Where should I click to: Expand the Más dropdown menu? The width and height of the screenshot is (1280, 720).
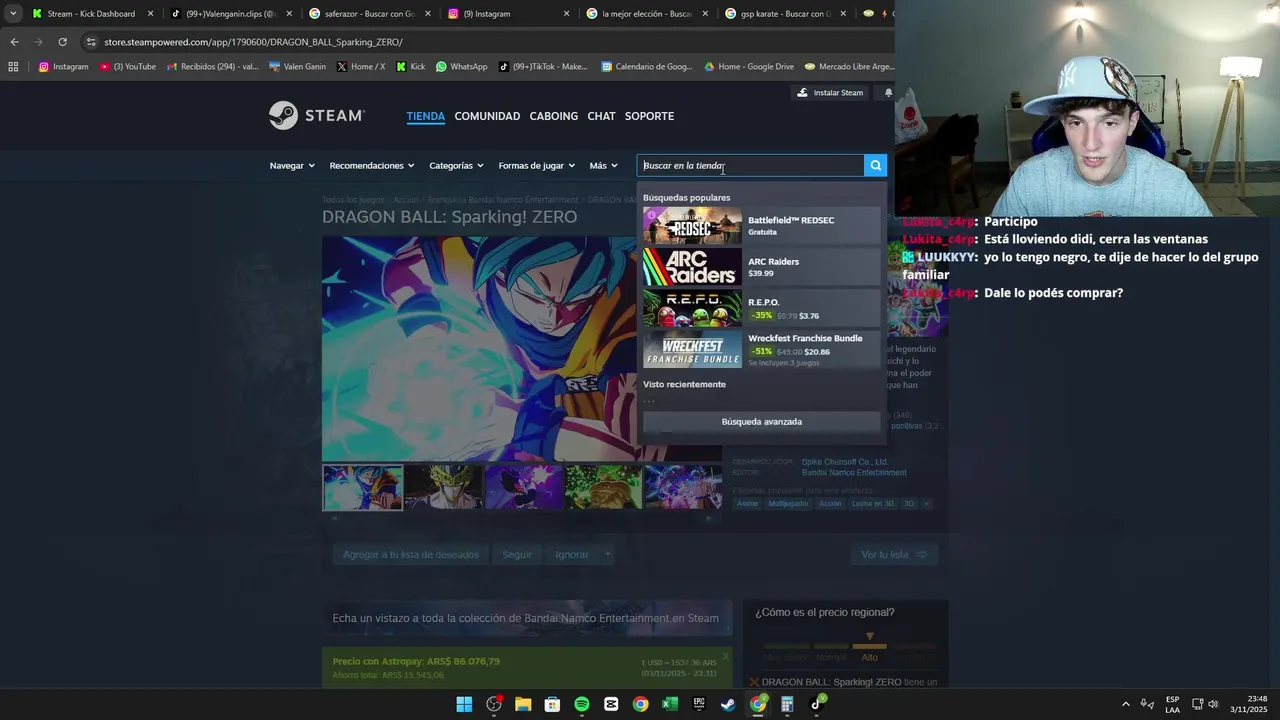(x=604, y=166)
